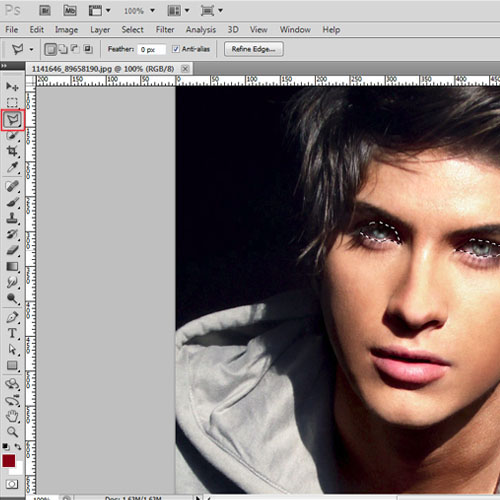The width and height of the screenshot is (500, 500).
Task: Open the Help menu
Action: 331,30
